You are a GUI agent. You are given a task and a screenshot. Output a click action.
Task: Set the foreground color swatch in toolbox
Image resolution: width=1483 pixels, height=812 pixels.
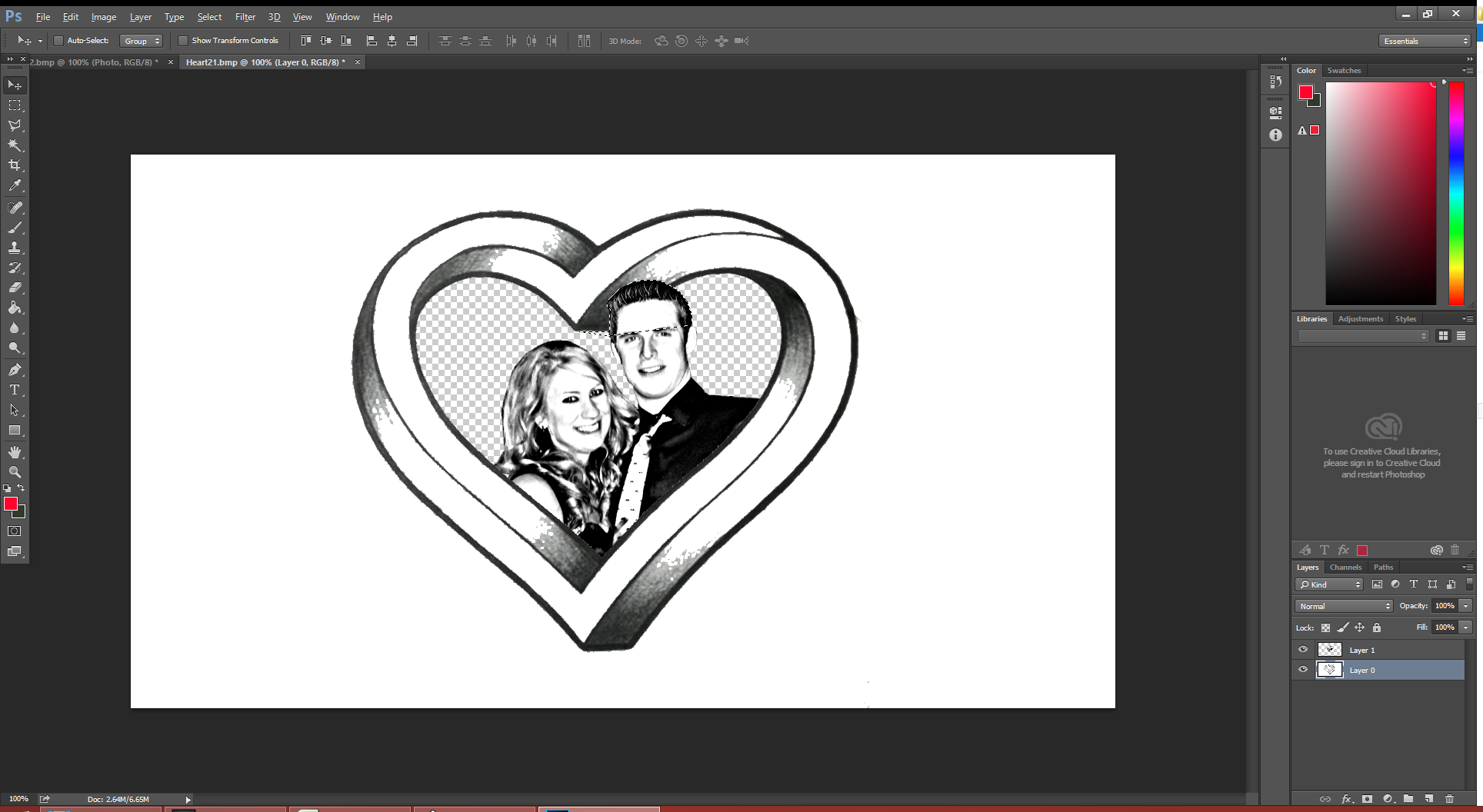point(10,504)
